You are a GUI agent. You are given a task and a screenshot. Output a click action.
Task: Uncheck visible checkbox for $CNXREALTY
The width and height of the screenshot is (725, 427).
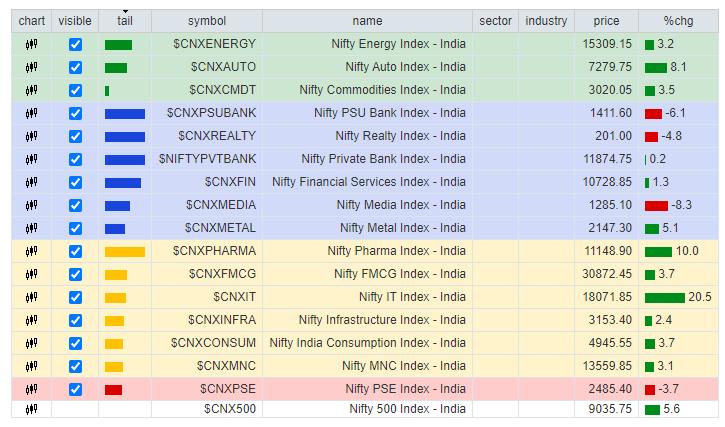[x=75, y=136]
